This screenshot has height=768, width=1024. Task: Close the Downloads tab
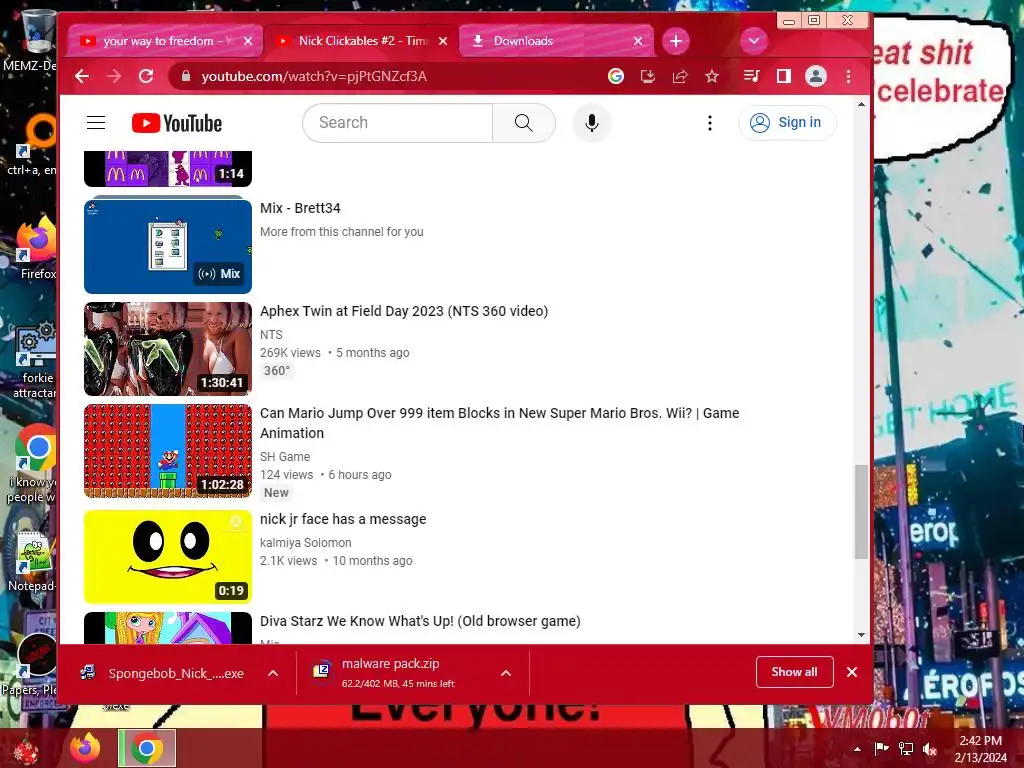(x=638, y=41)
